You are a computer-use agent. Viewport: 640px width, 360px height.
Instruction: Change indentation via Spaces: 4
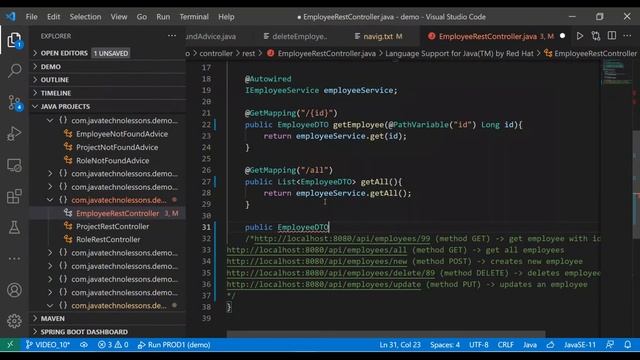(x=445, y=345)
